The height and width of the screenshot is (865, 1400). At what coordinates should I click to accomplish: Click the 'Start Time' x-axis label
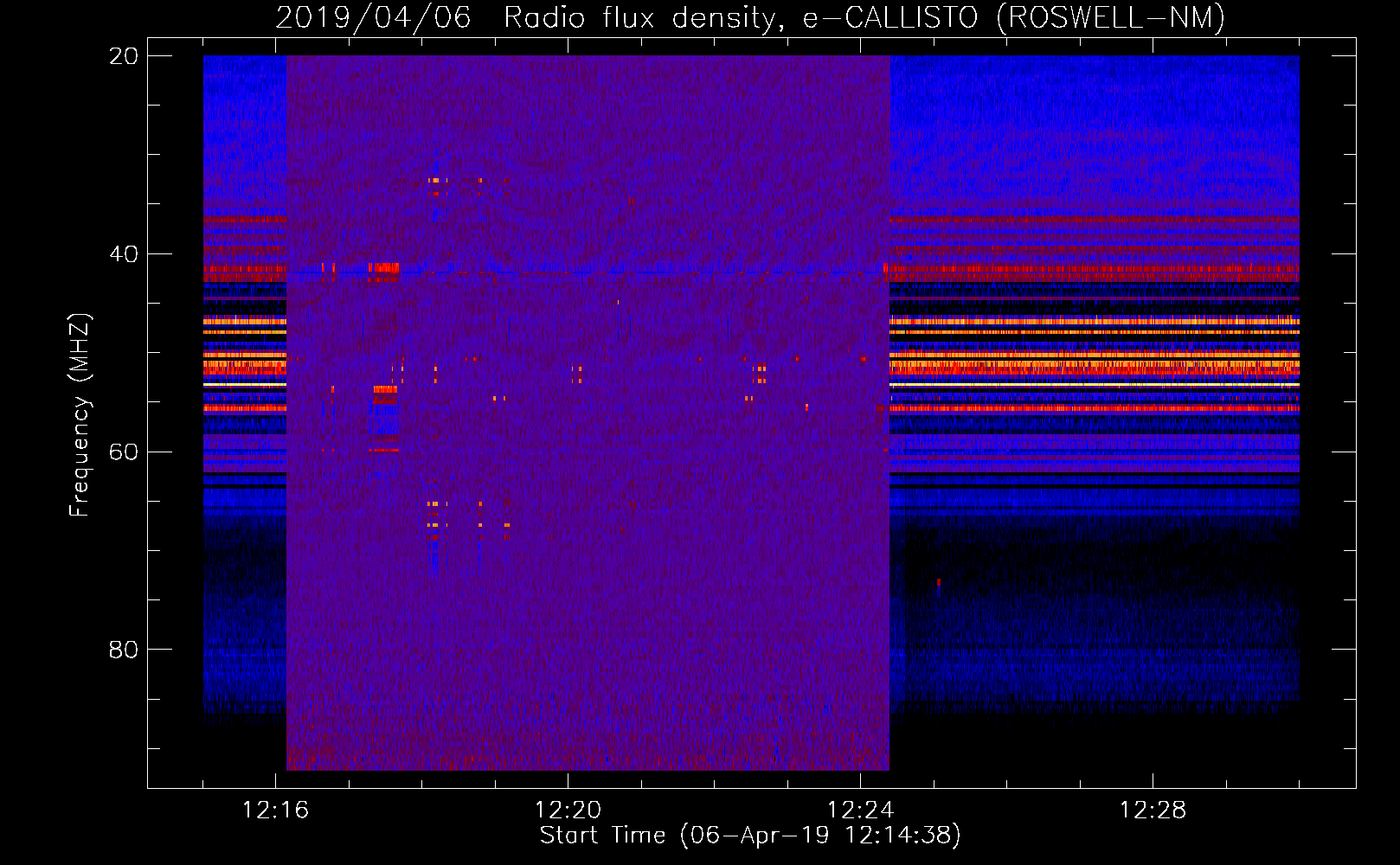tap(750, 836)
